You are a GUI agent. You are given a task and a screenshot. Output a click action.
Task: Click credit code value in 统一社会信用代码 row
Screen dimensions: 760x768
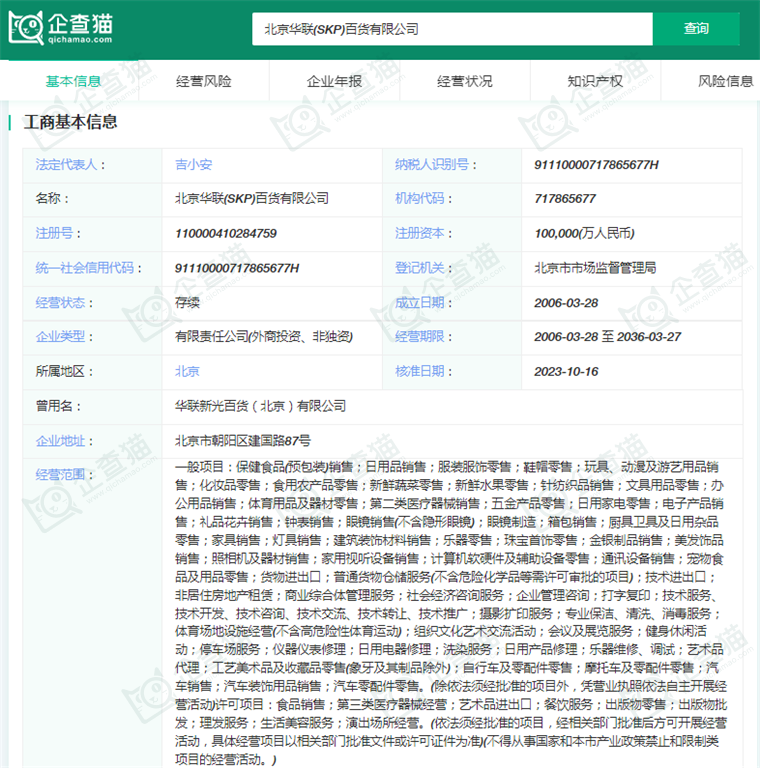click(x=237, y=268)
